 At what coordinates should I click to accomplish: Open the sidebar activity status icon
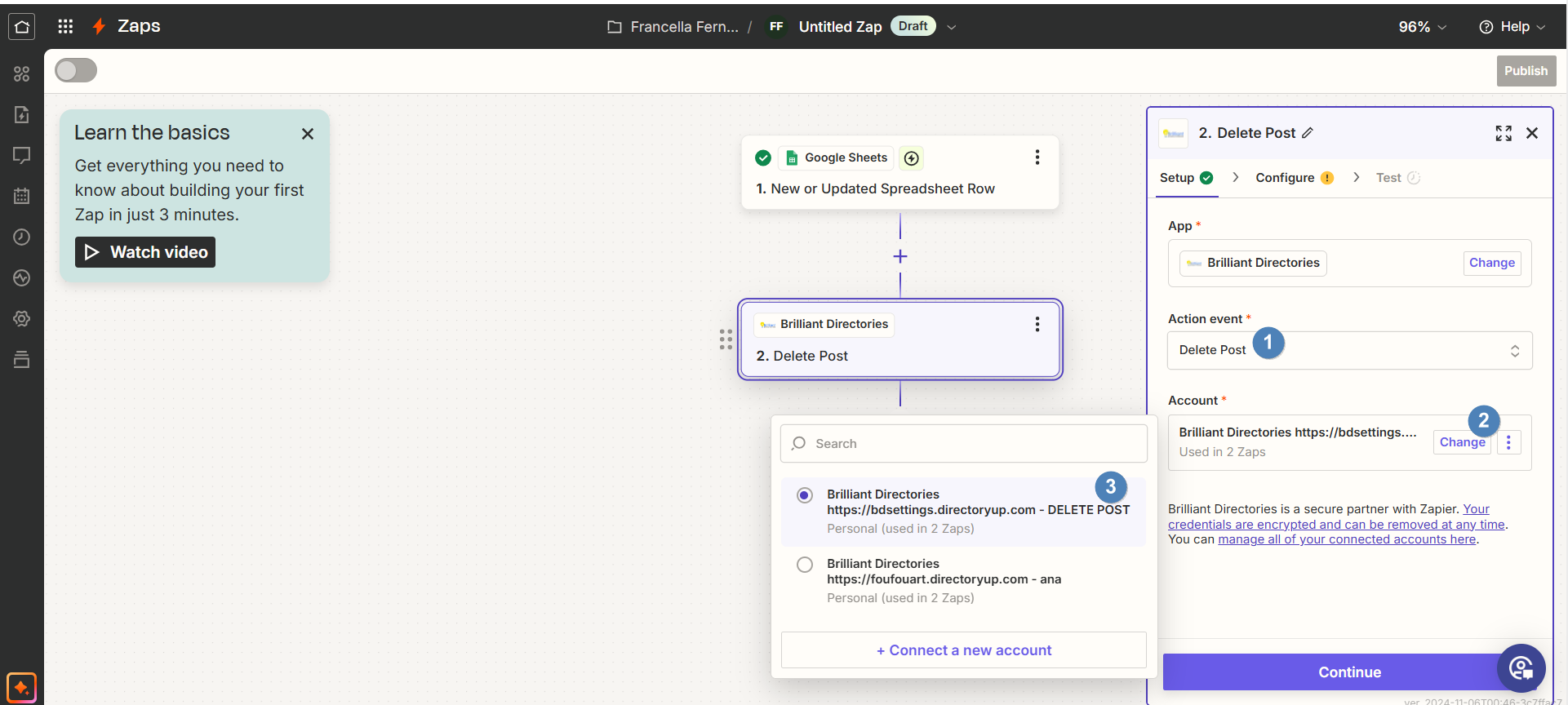pos(22,278)
